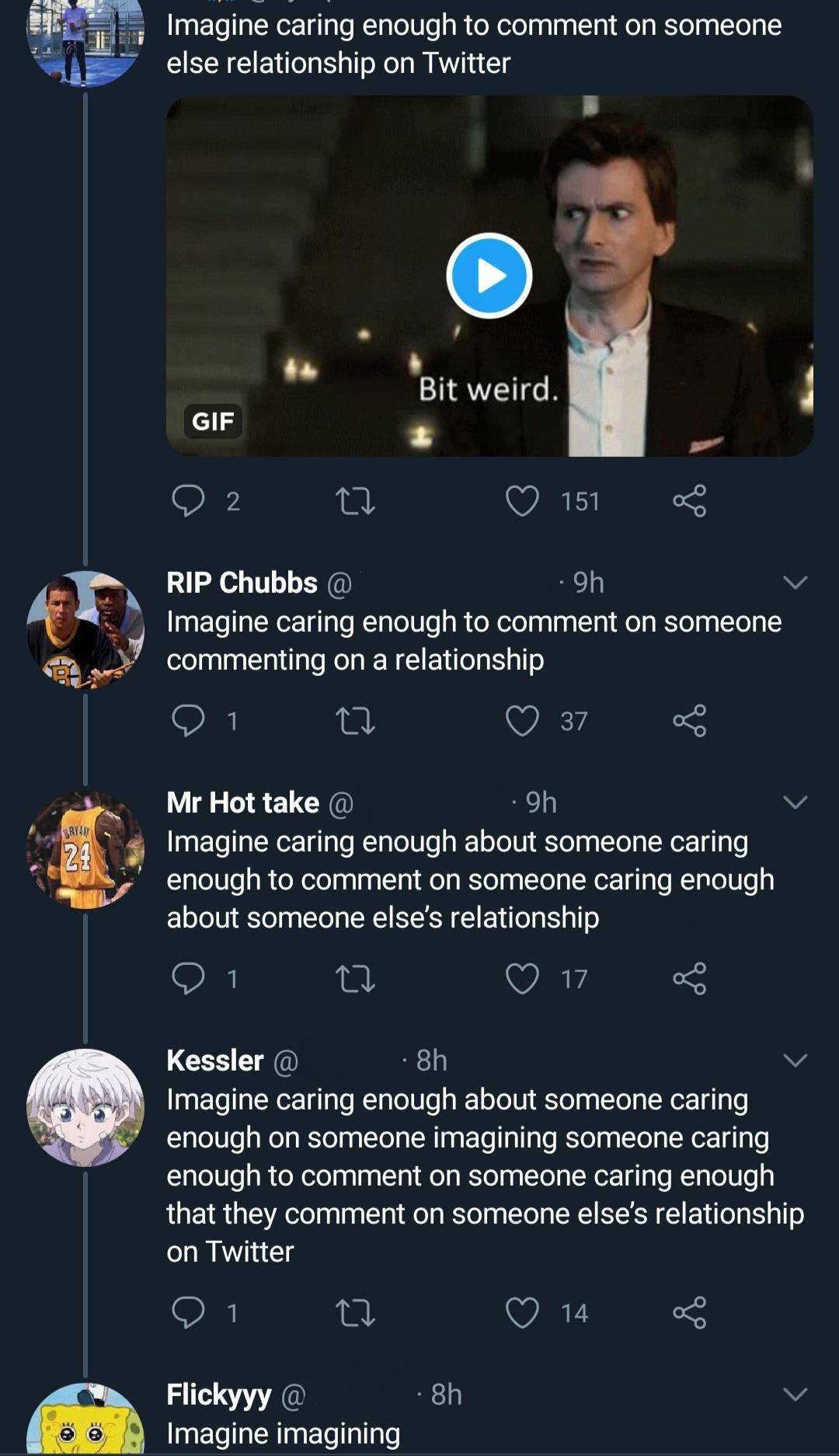Share RIP Chubbs' tweet
This screenshot has height=1456, width=839.
tap(689, 721)
